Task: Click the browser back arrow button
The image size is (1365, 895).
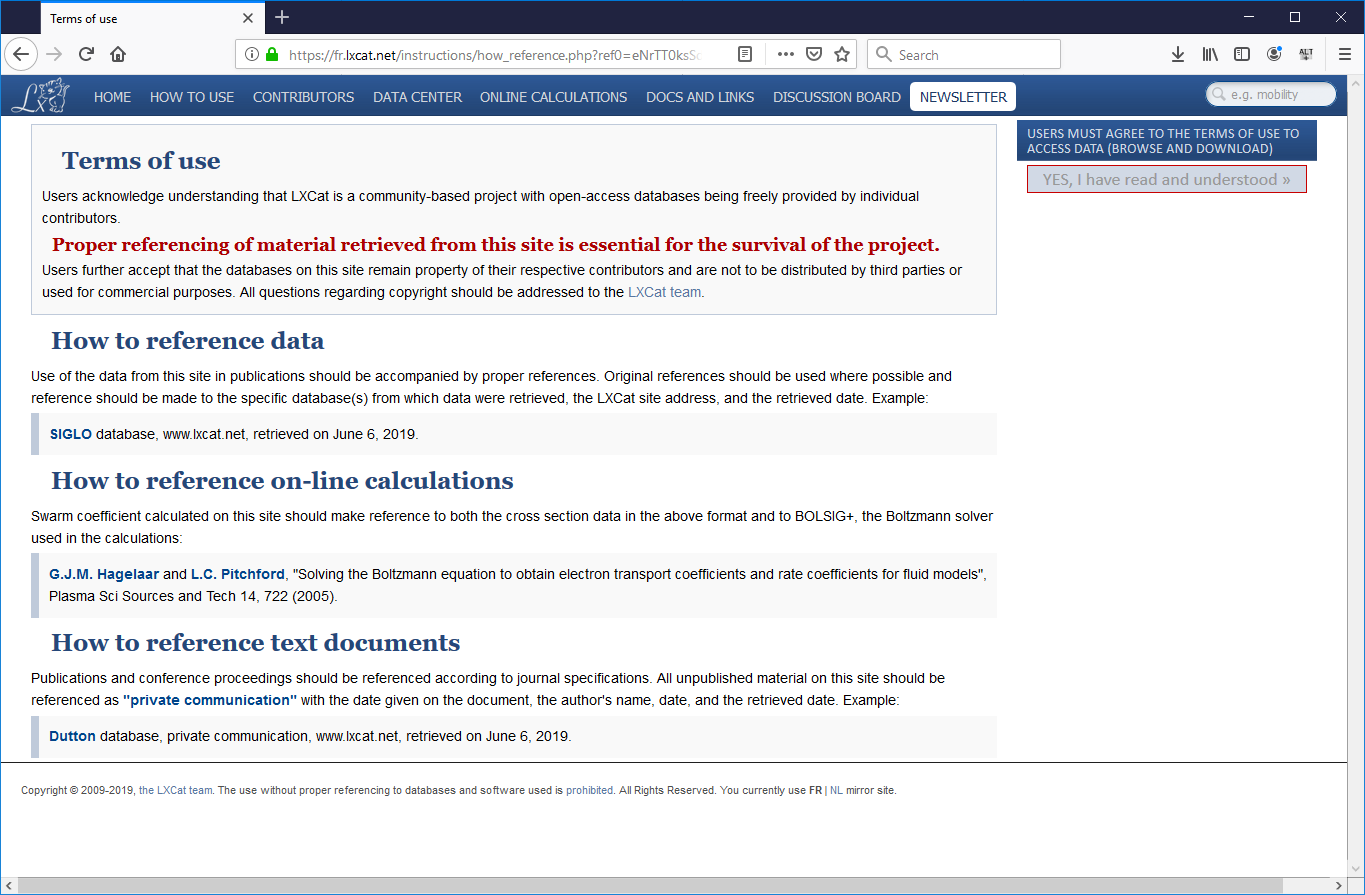Action: click(21, 54)
